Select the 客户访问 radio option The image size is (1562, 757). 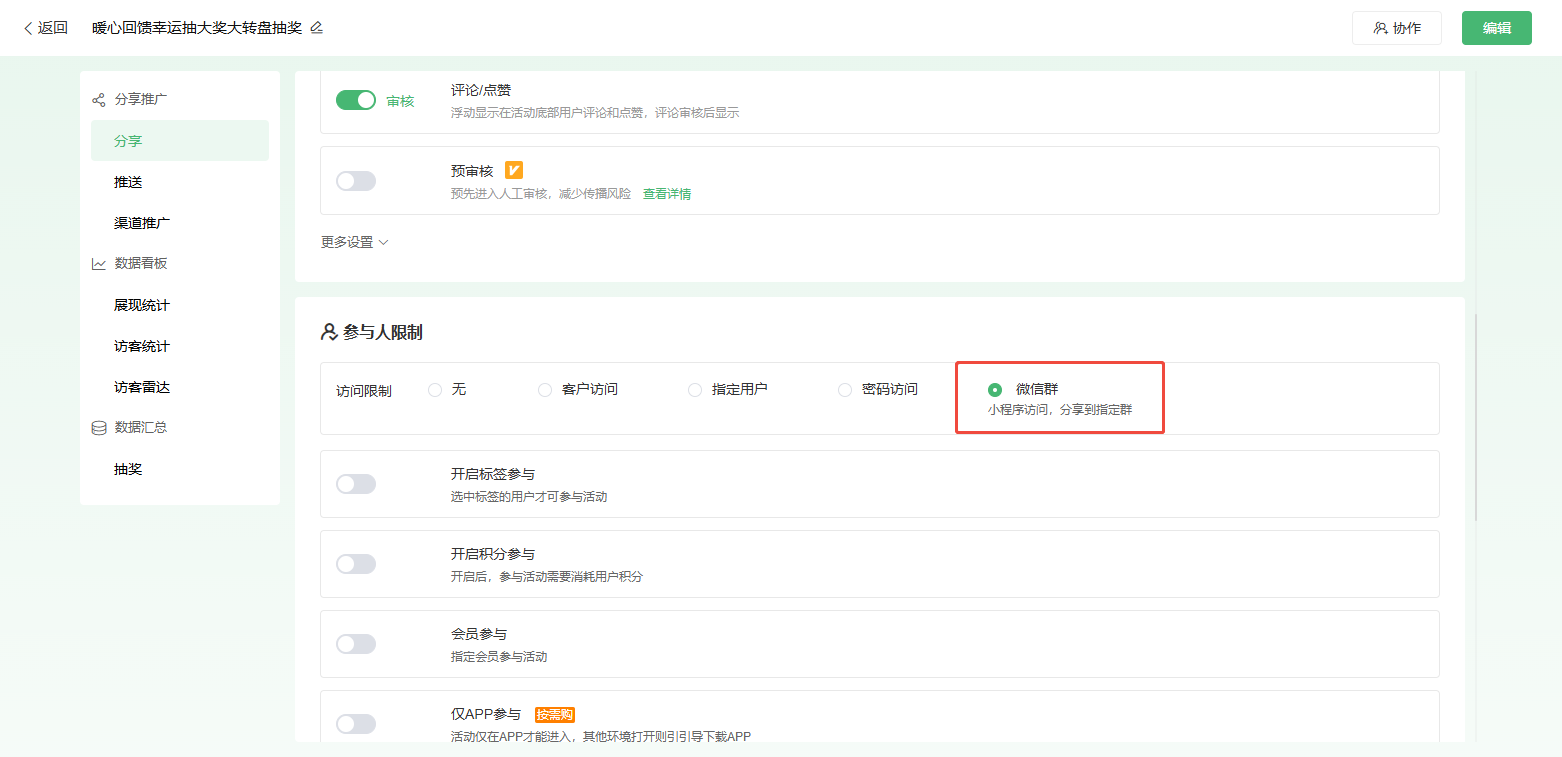pyautogui.click(x=545, y=390)
